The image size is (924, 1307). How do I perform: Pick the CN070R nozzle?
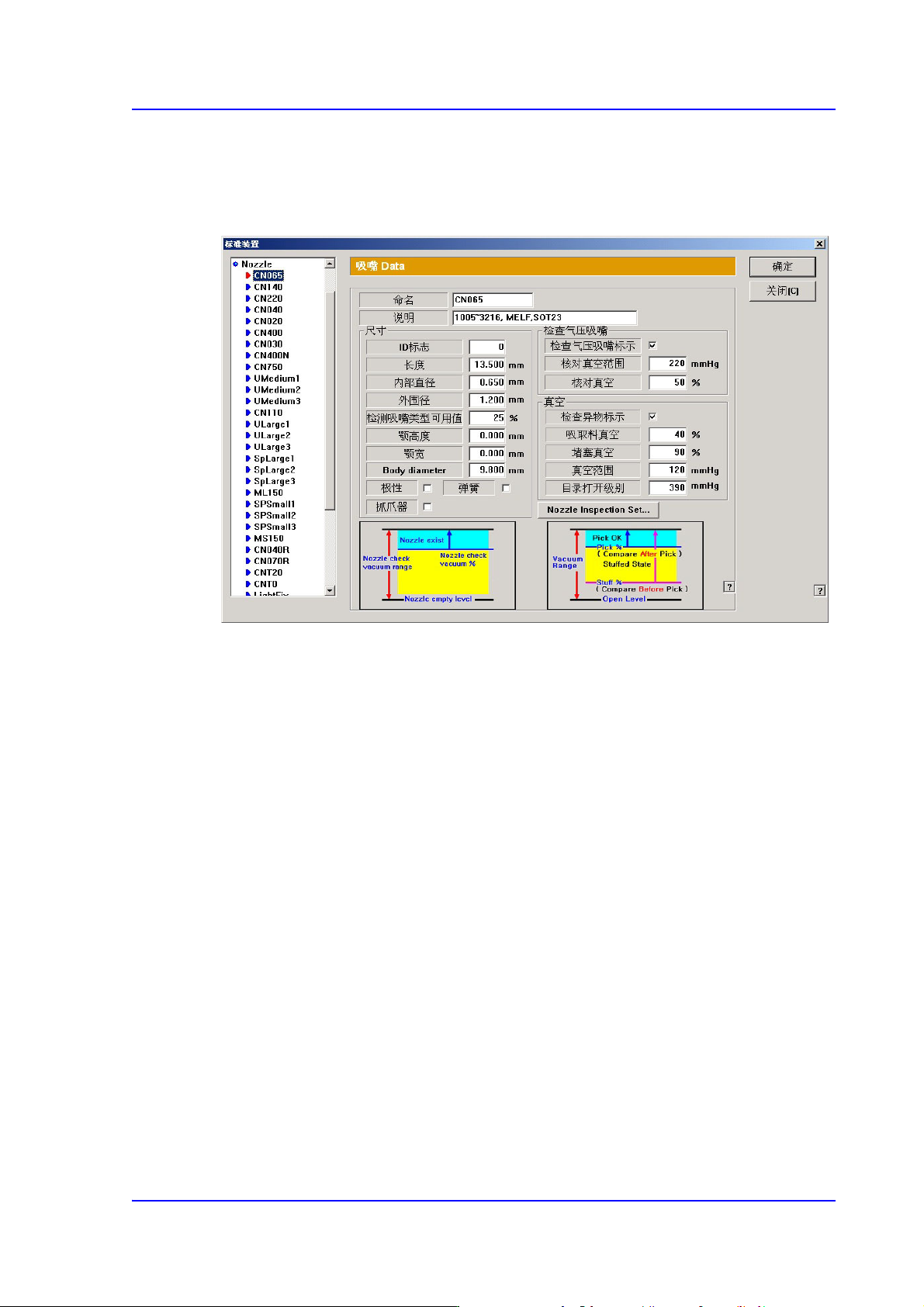[272, 561]
